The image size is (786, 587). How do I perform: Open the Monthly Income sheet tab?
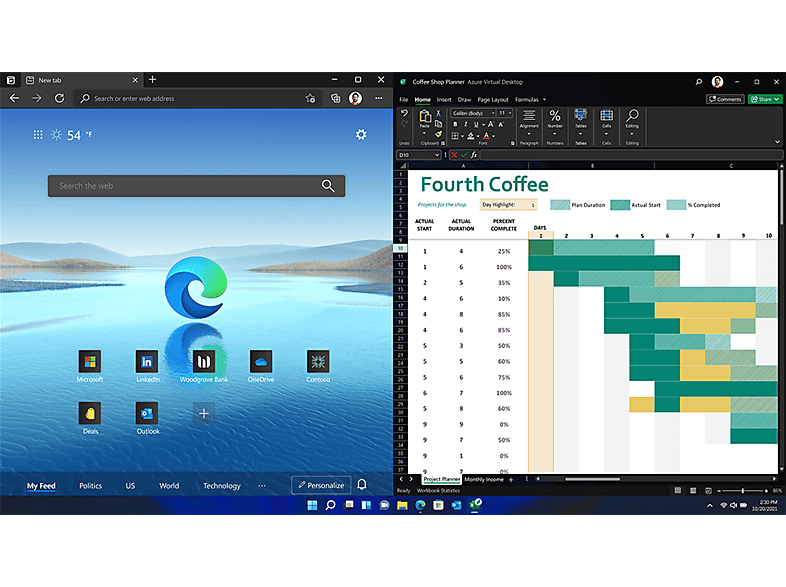pyautogui.click(x=484, y=479)
